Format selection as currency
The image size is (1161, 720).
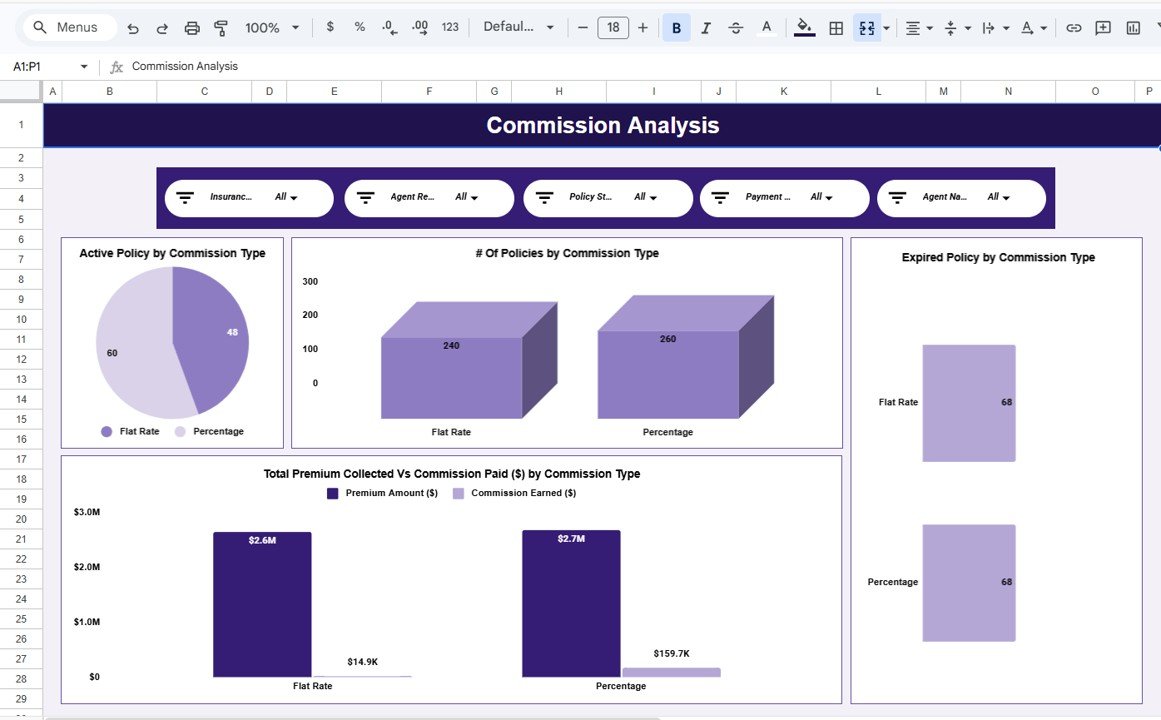pos(330,27)
